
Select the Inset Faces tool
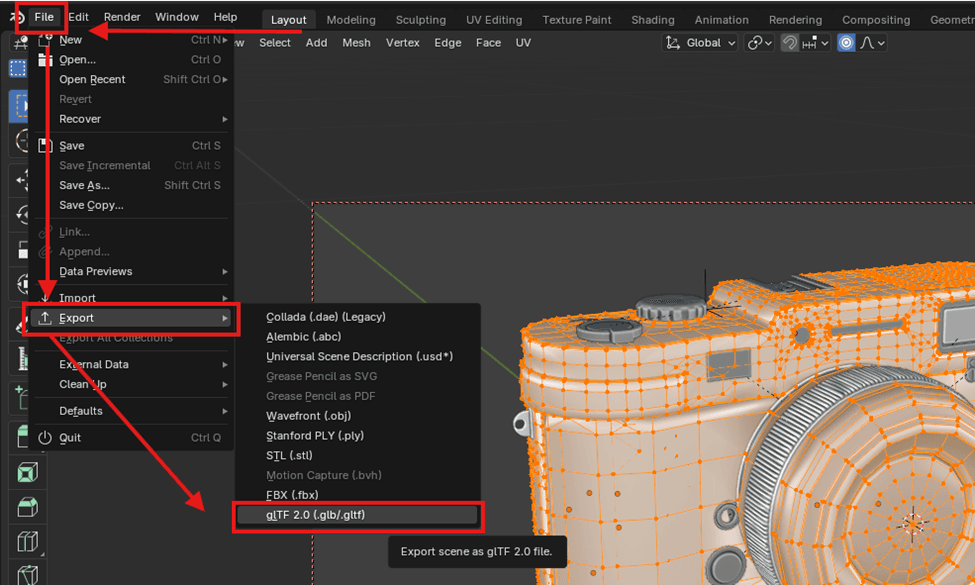pos(26,472)
